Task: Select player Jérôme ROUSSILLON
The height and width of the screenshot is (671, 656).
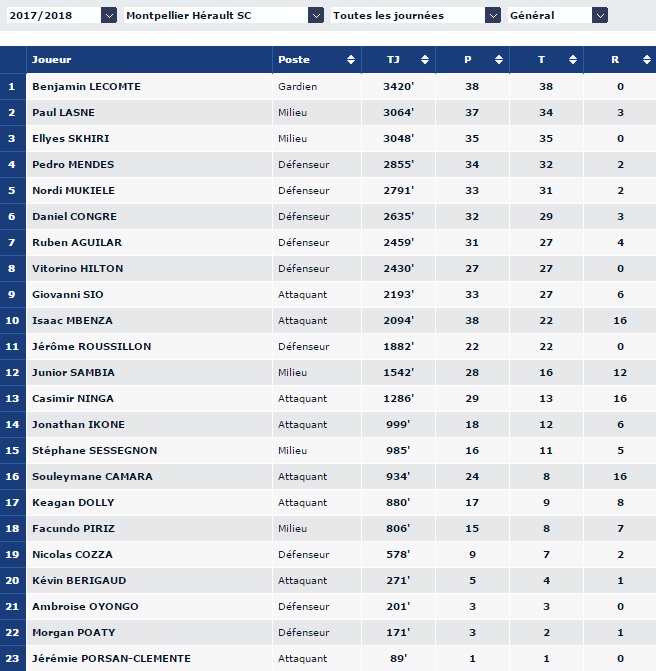Action: [x=92, y=347]
